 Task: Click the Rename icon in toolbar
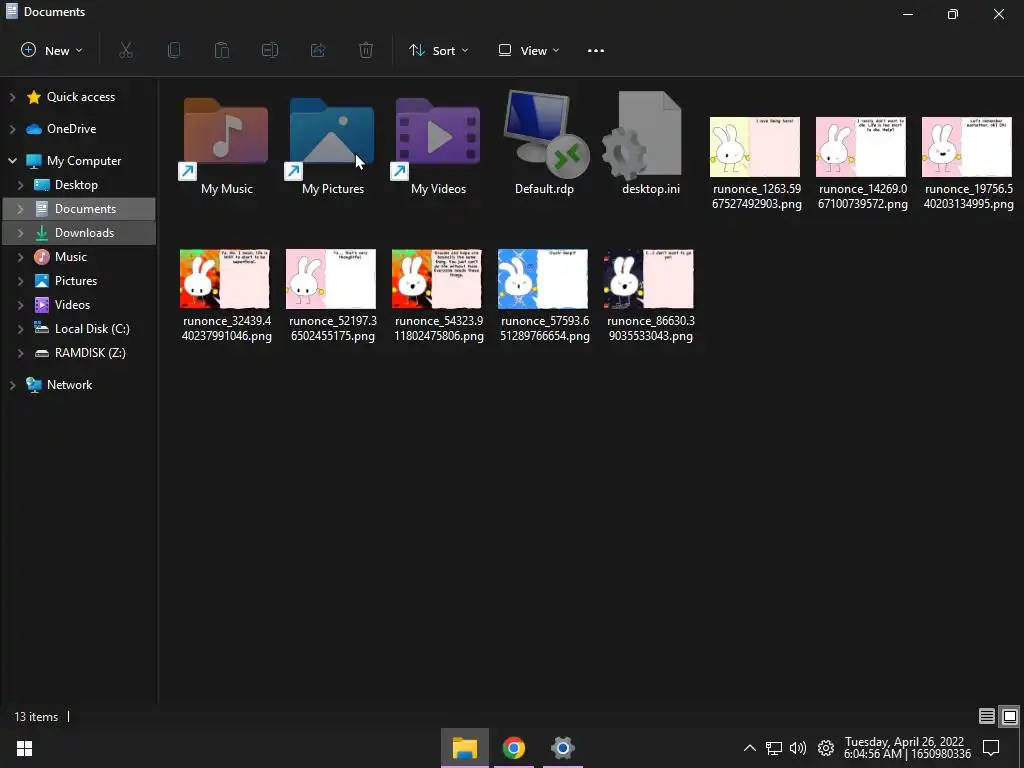[x=270, y=50]
